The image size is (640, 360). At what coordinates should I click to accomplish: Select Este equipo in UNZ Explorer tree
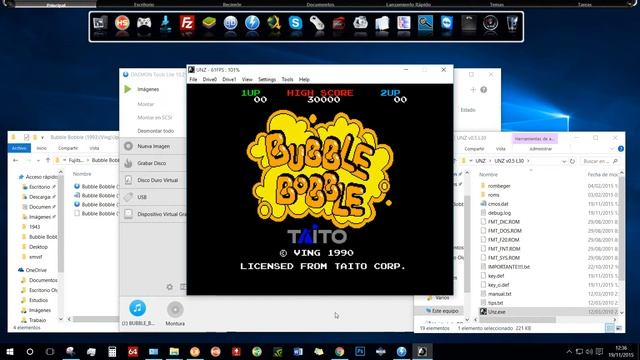pos(445,311)
